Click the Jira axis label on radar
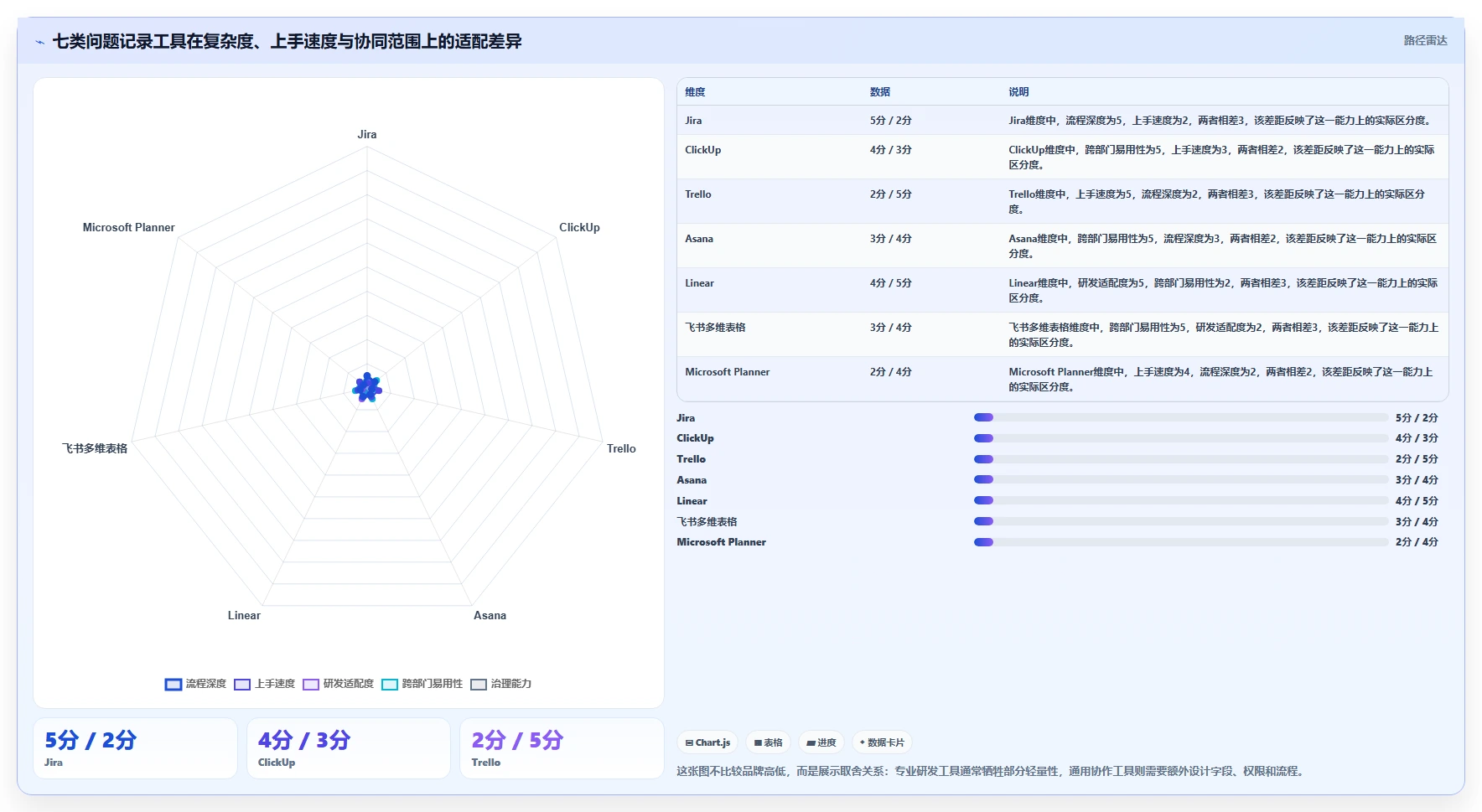Viewport: 1482px width, 812px height. tap(367, 134)
